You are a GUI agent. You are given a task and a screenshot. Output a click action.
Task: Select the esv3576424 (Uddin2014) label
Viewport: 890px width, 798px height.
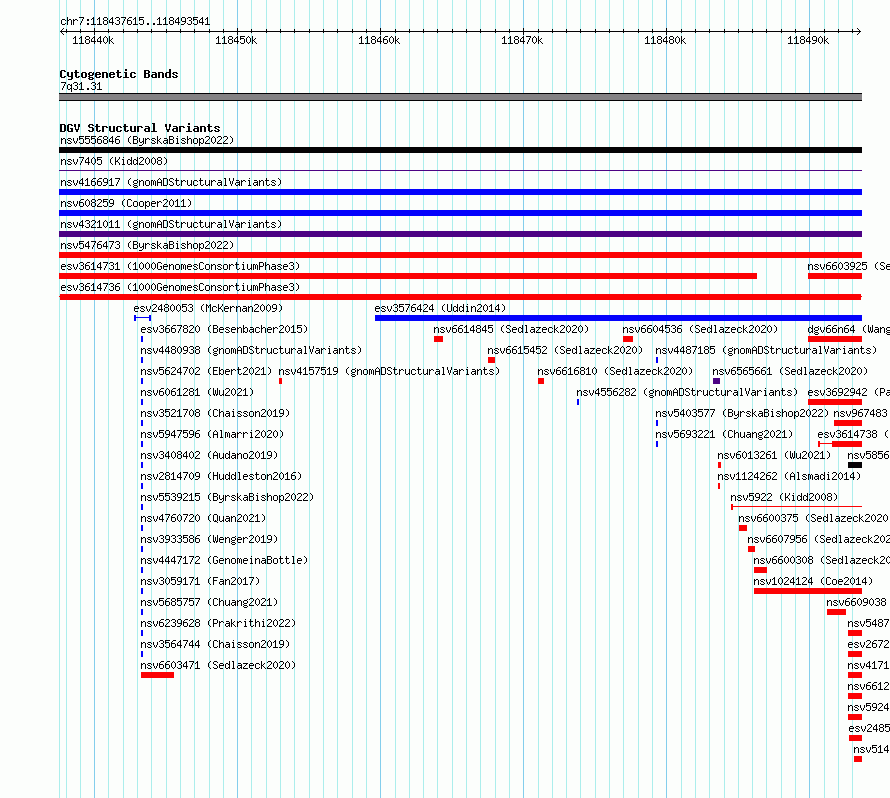click(440, 308)
